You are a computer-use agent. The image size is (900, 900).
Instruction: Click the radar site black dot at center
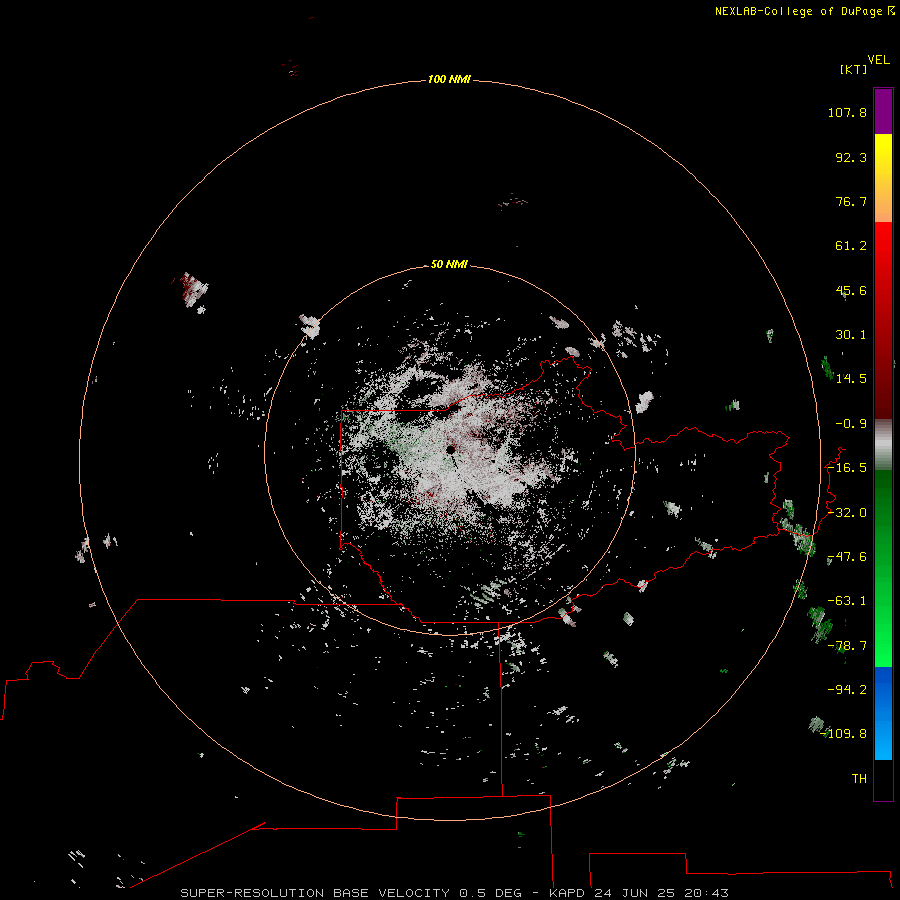click(x=451, y=449)
